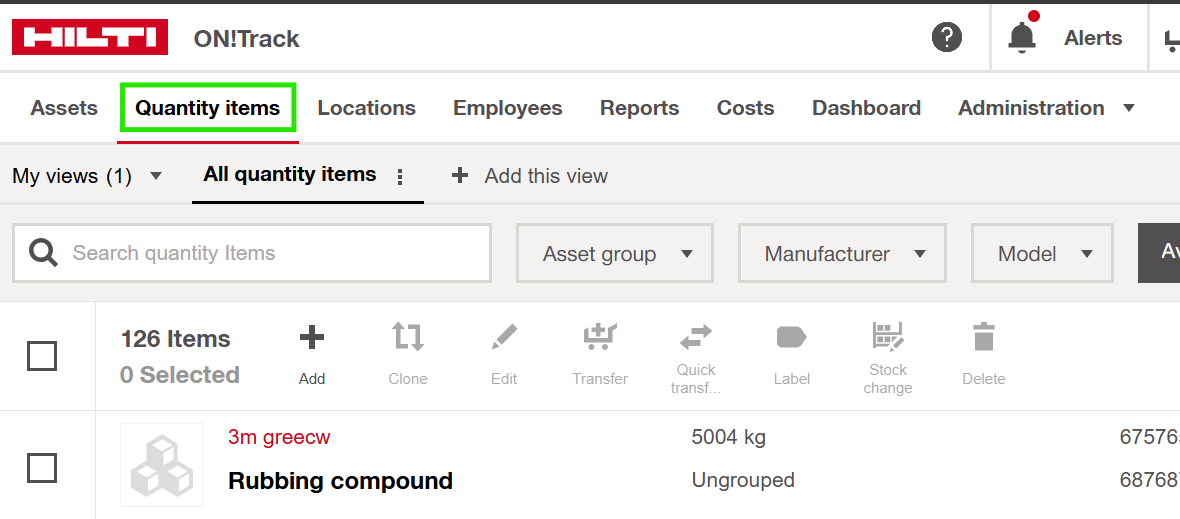Click the Transfer cart icon

[600, 337]
